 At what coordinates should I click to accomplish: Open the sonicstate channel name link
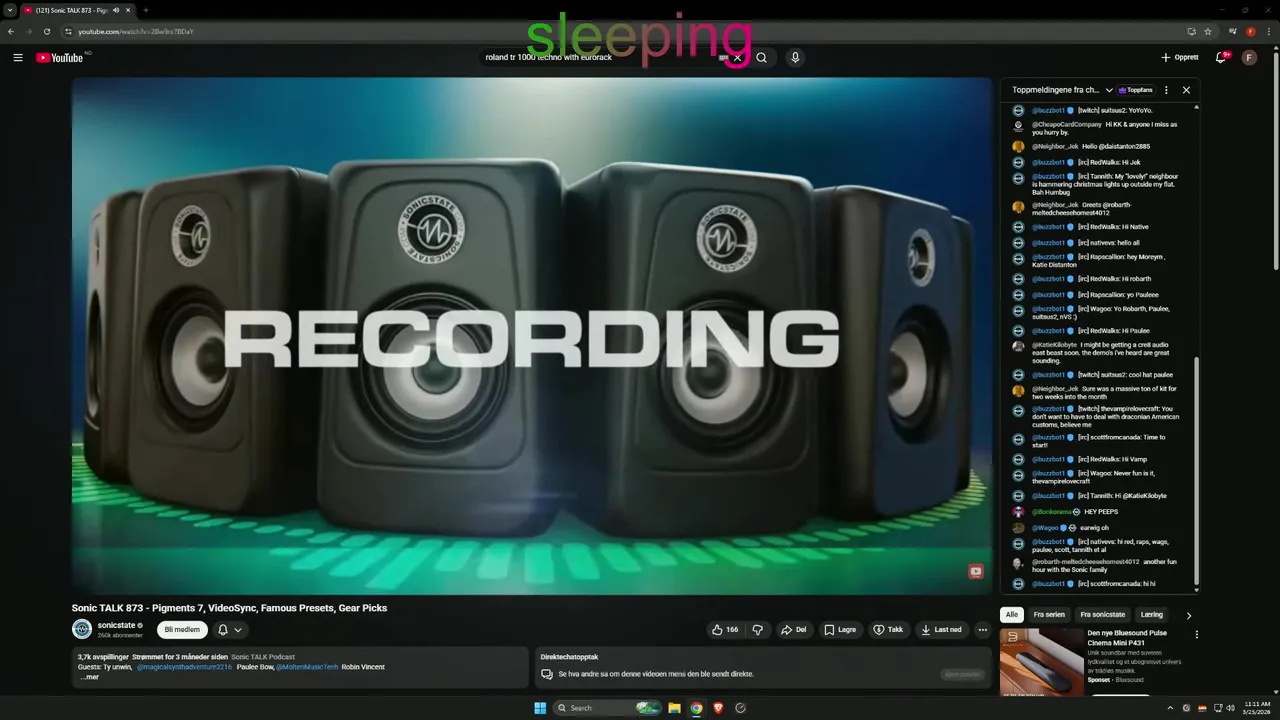[116, 625]
